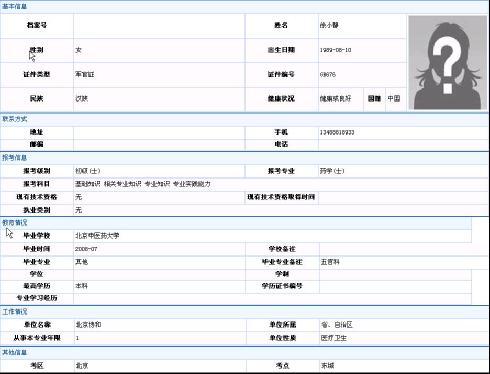Click the empty 档案号 field
Image resolution: width=490 pixels, height=374 pixels.
tap(159, 25)
